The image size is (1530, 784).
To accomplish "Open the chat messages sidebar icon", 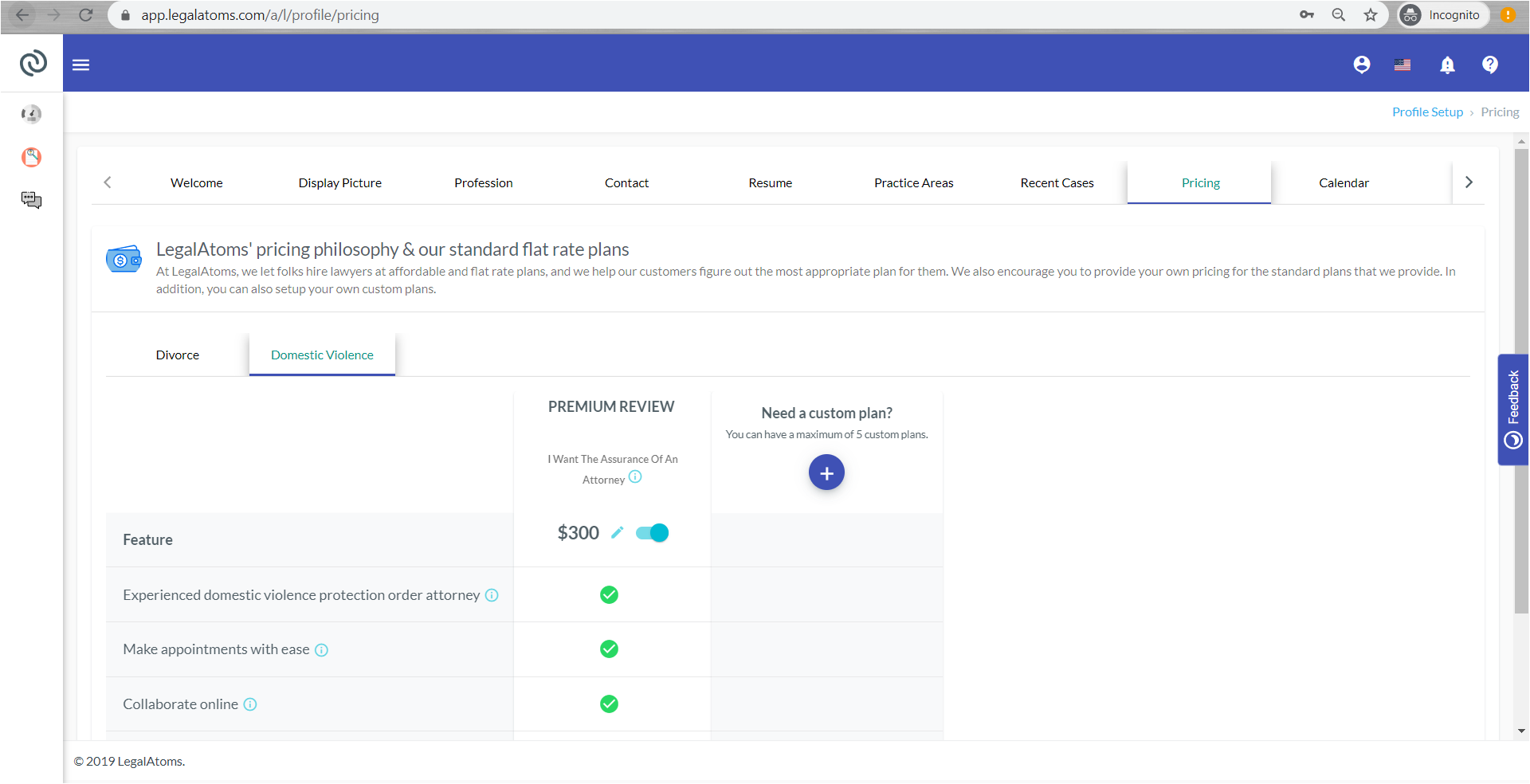I will (x=31, y=200).
